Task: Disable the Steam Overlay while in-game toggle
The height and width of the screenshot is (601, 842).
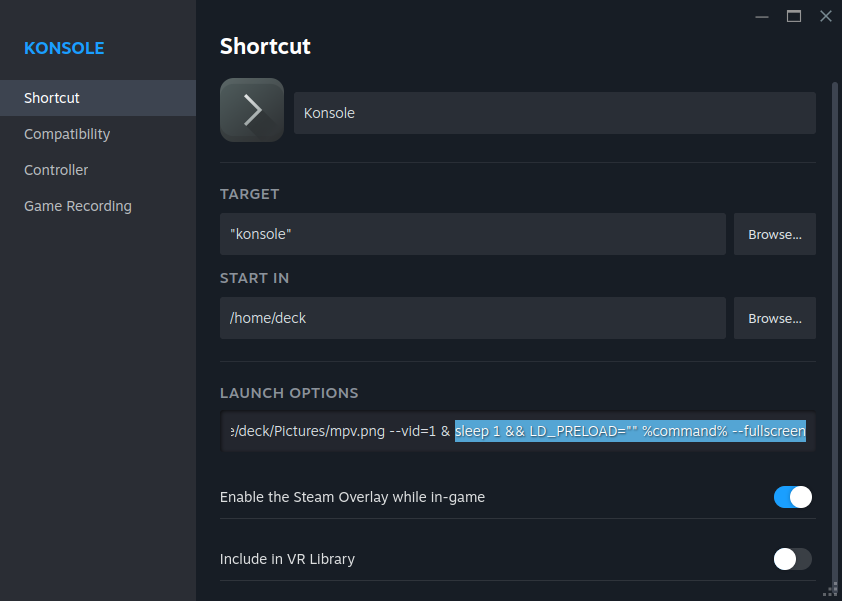Action: 793,497
